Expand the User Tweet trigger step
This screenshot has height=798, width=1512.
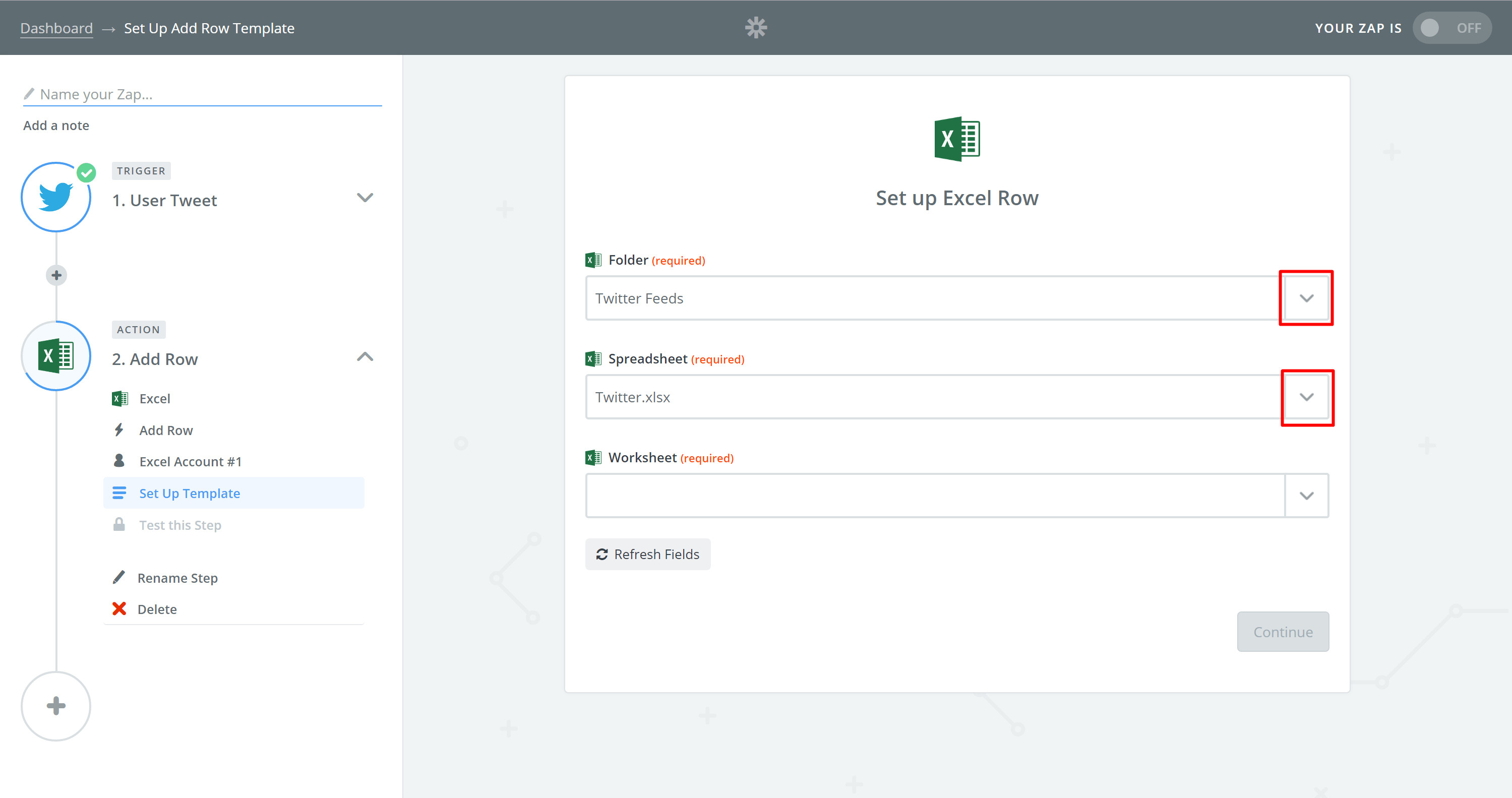point(365,198)
